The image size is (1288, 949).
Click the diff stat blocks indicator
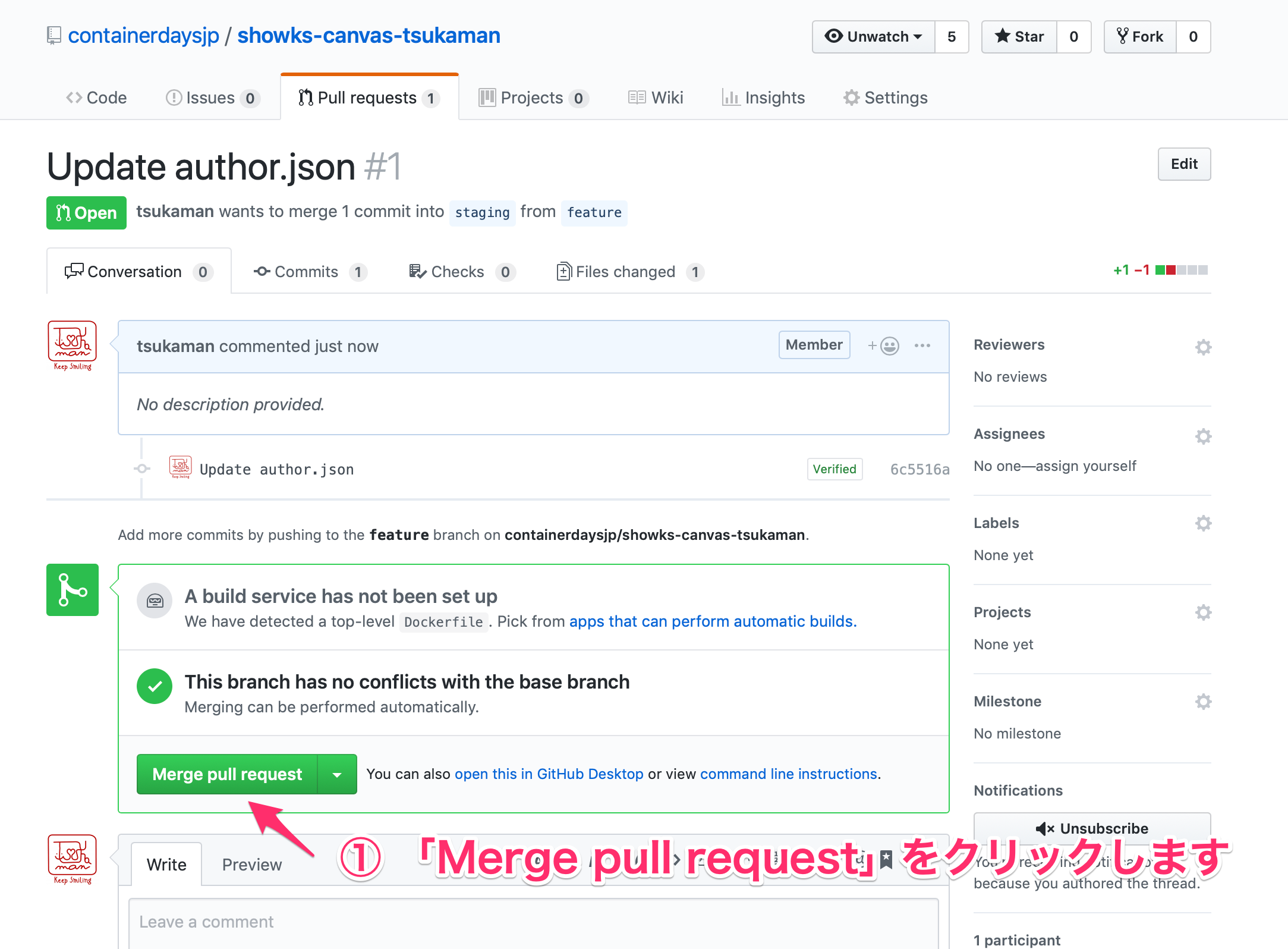click(1182, 269)
